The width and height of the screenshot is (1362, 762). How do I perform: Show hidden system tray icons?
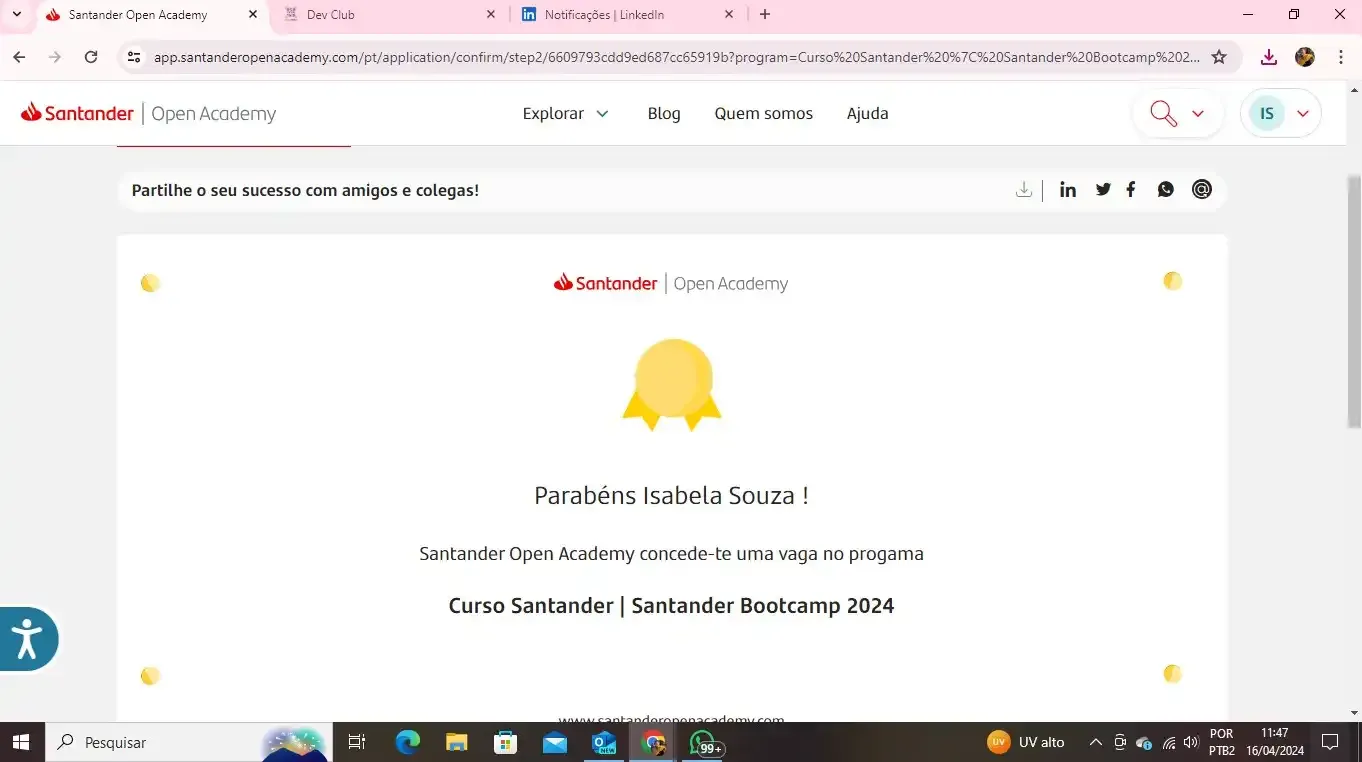click(x=1096, y=742)
